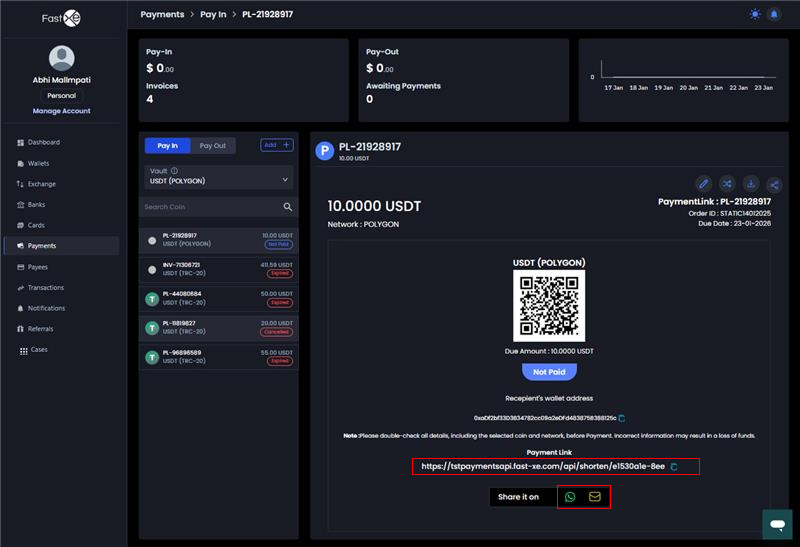The image size is (800, 547).
Task: Select Payments in sidebar
Action: [62, 246]
